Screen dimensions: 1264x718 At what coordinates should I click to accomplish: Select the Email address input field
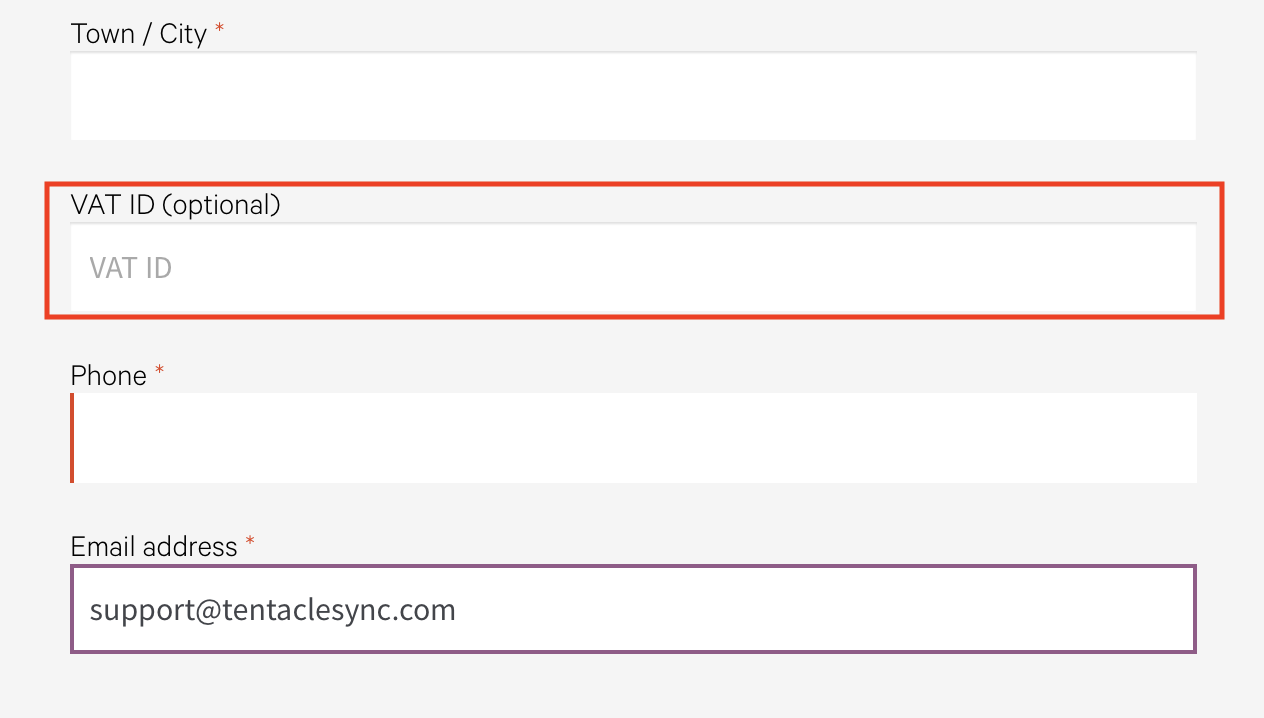633,609
